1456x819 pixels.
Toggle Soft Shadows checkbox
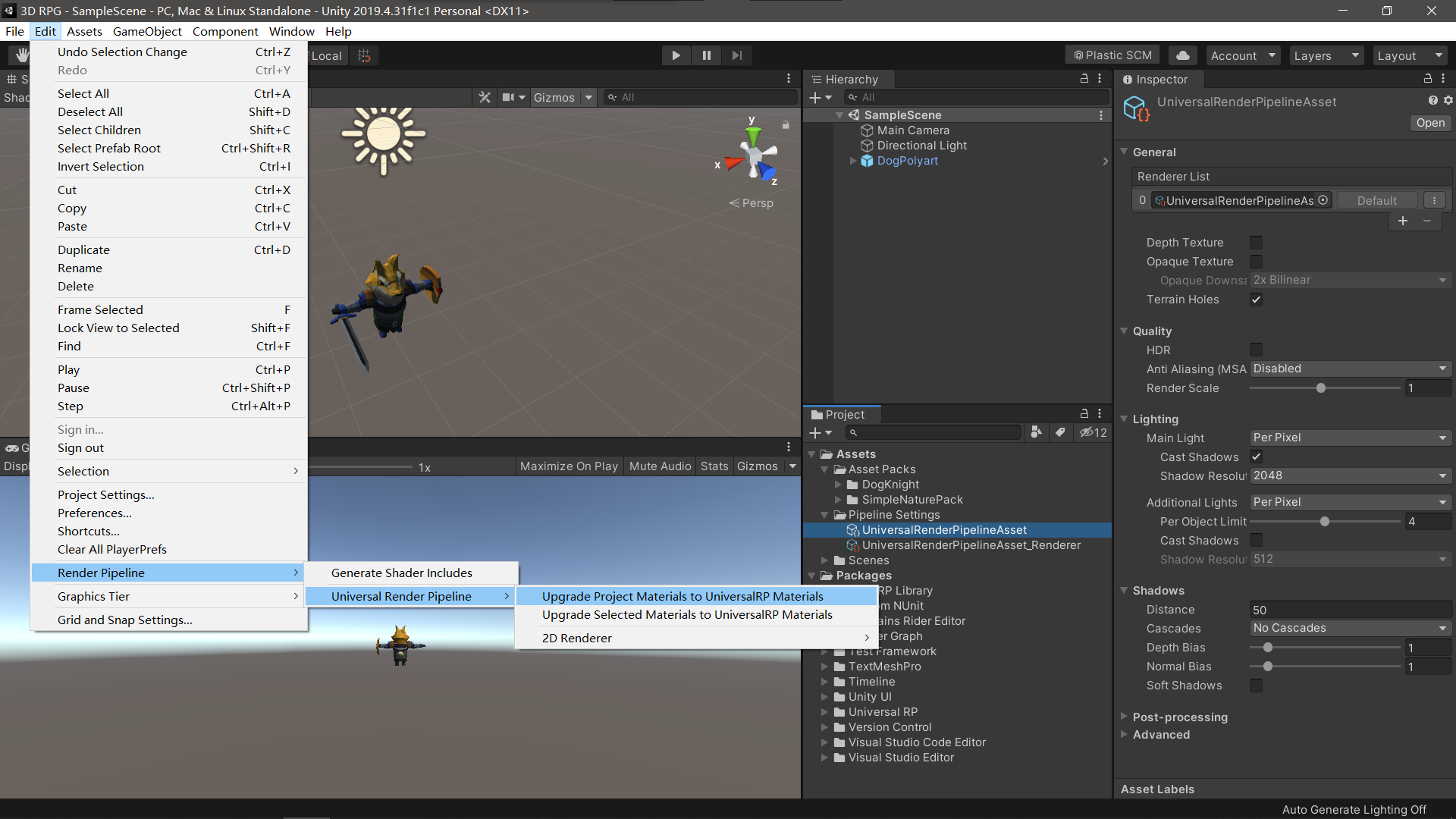tap(1257, 686)
